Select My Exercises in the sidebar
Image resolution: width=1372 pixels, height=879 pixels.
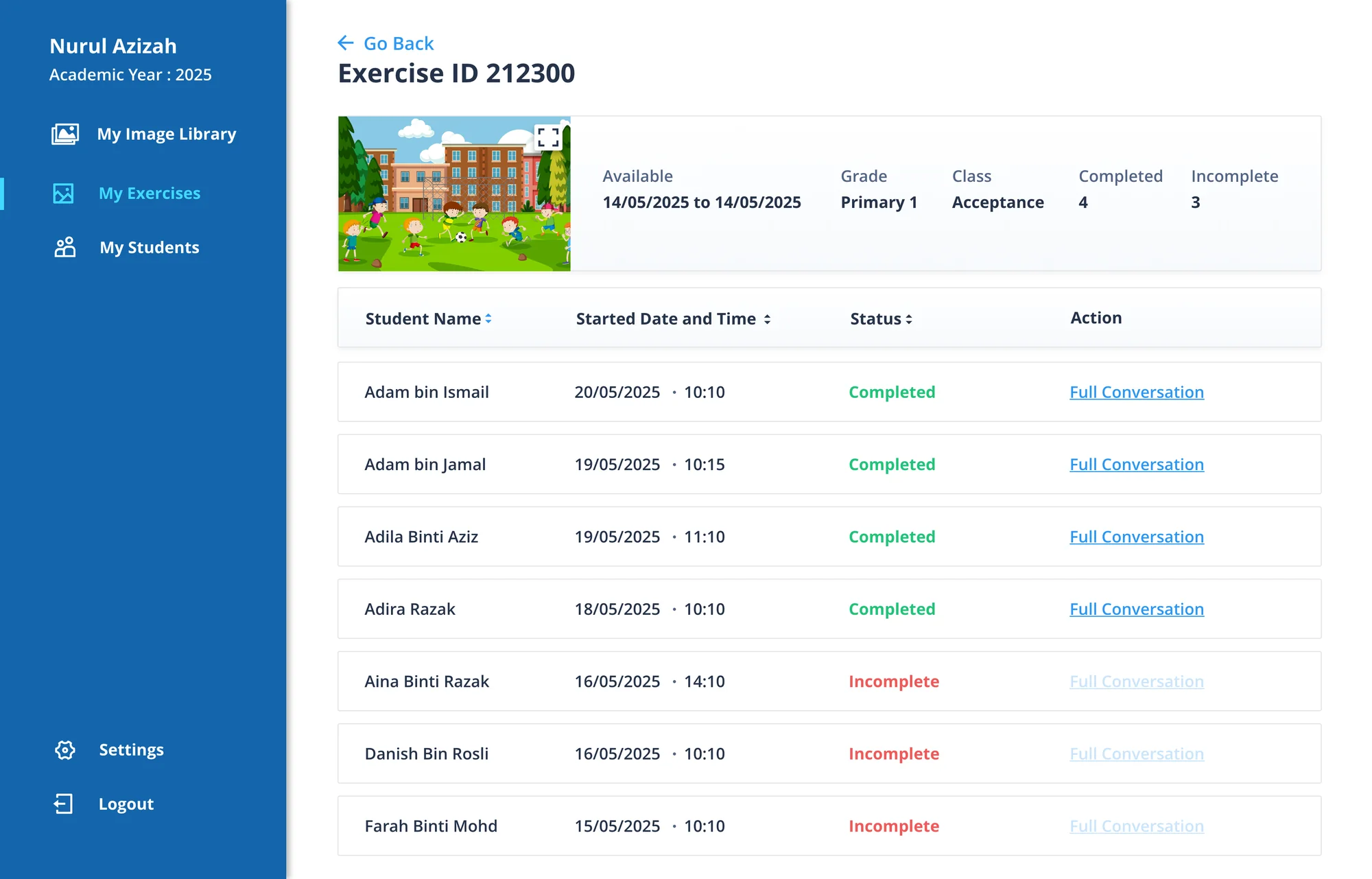(x=150, y=194)
